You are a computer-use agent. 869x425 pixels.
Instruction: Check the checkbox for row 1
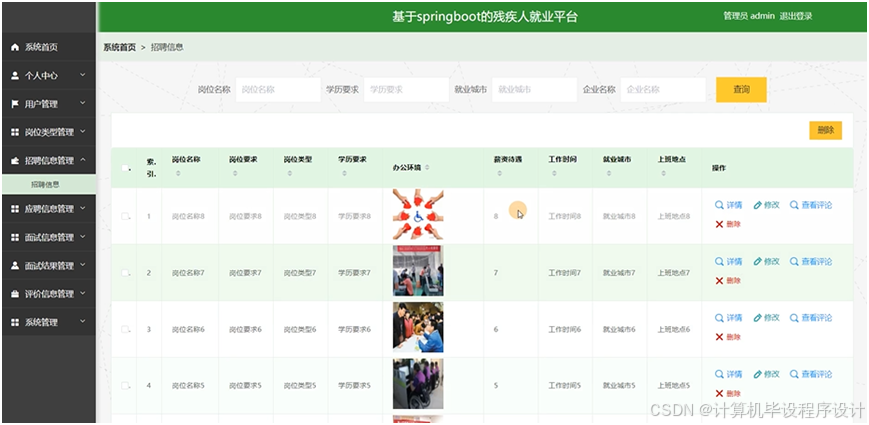tap(125, 216)
